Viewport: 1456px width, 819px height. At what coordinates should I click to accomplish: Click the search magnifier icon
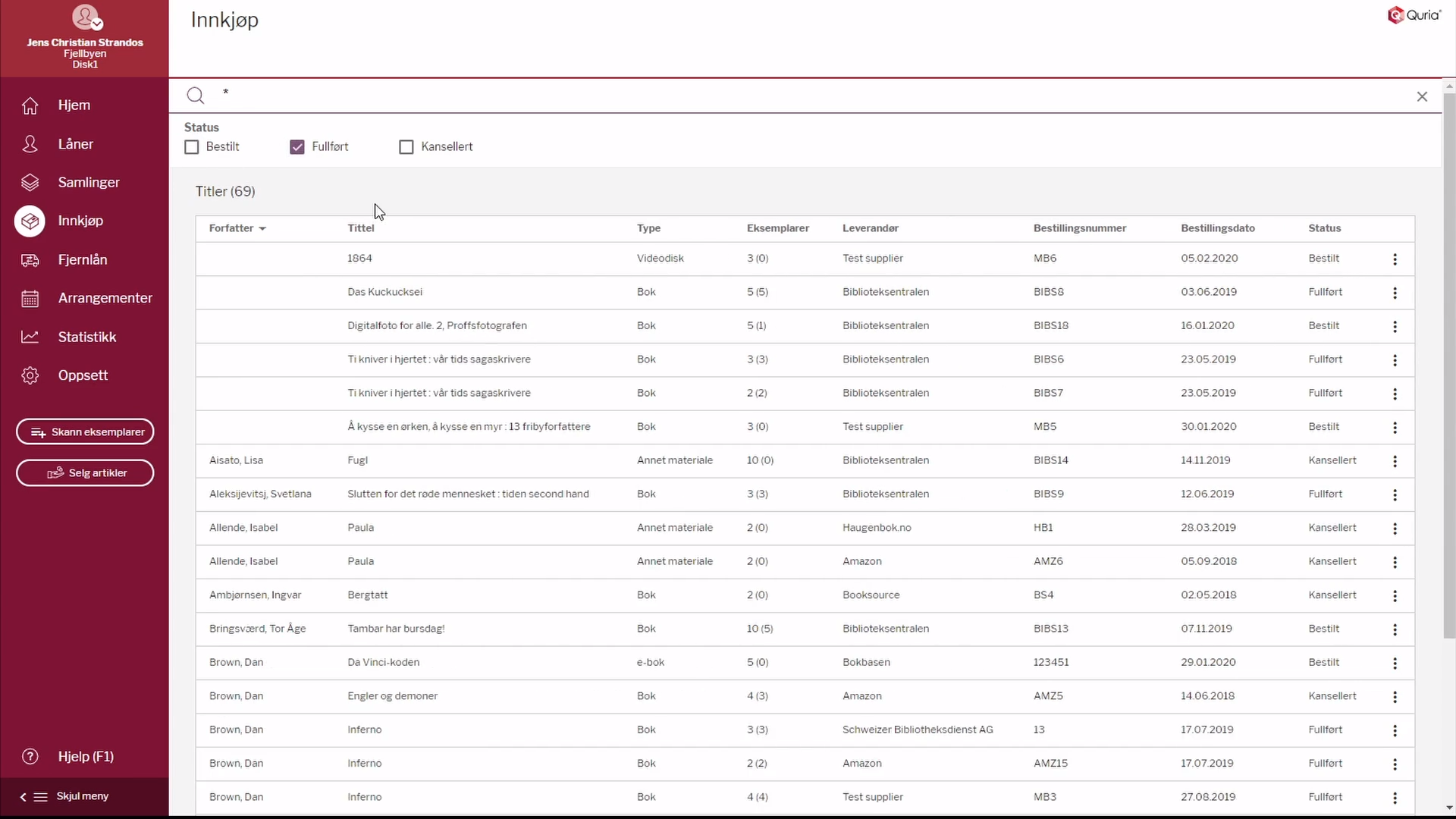tap(196, 96)
